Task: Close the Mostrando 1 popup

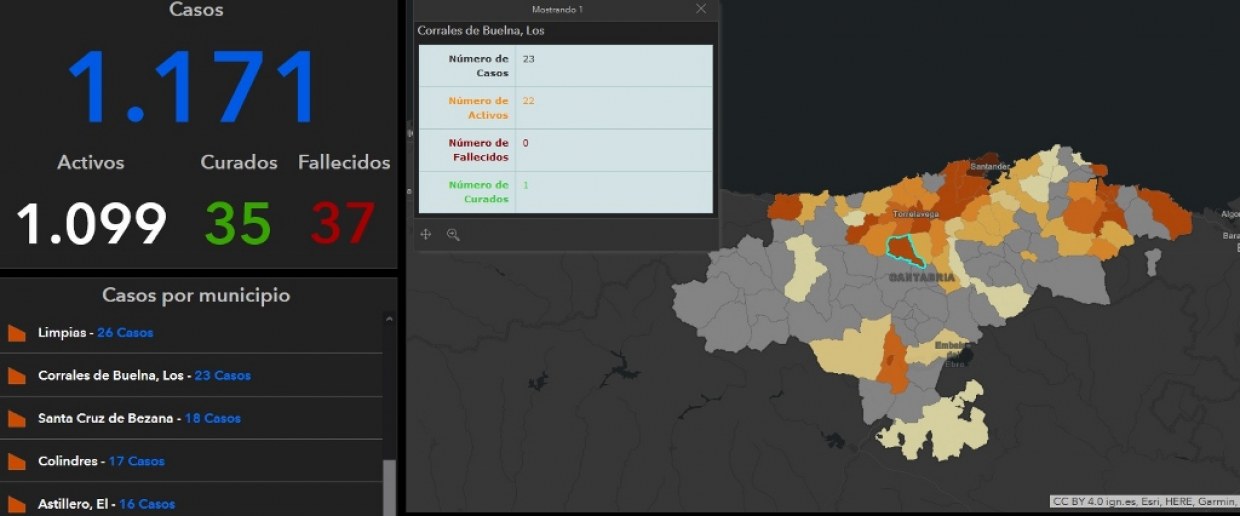Action: coord(701,9)
